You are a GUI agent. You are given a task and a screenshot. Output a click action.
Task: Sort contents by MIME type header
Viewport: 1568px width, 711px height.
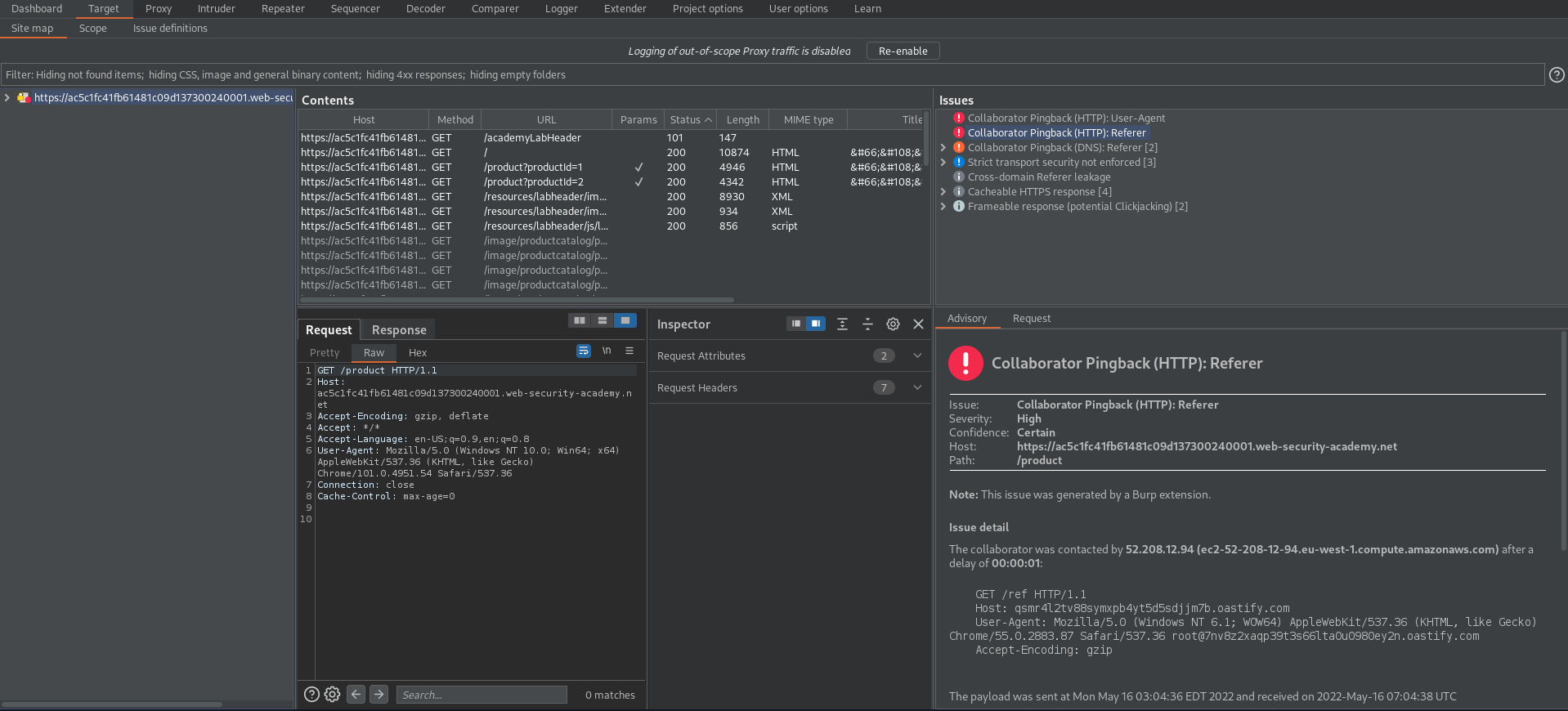coord(808,119)
